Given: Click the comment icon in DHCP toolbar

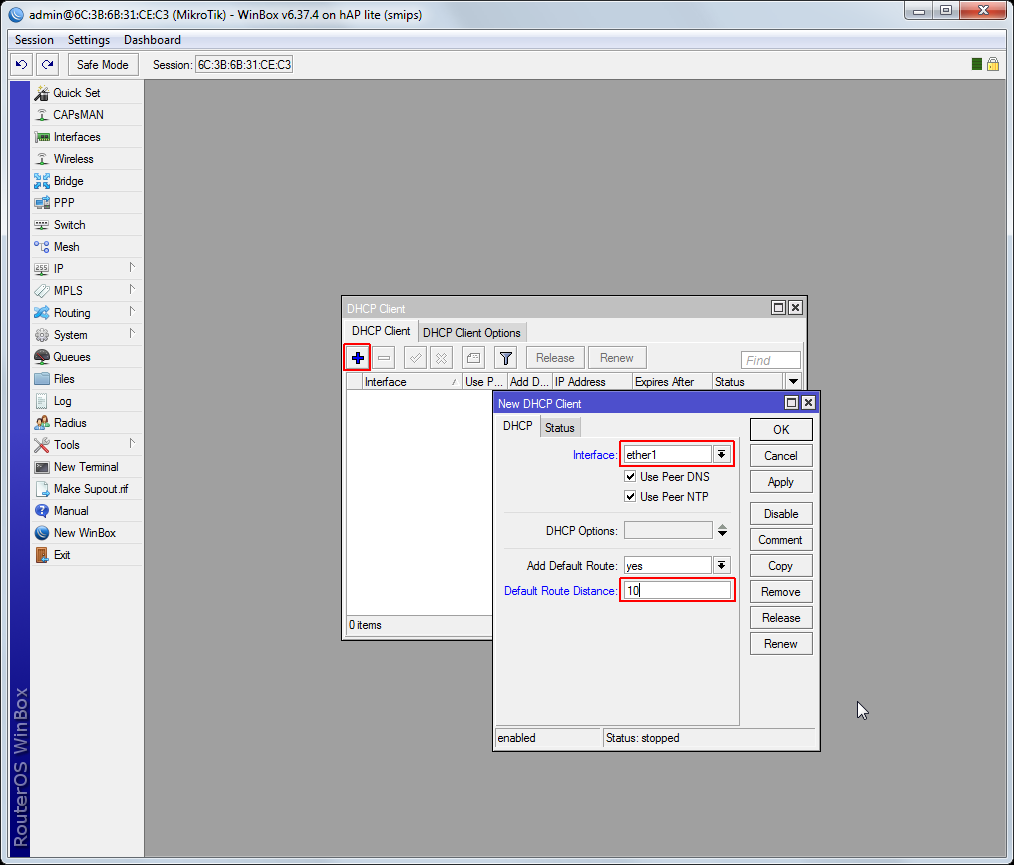Looking at the screenshot, I should coord(473,358).
